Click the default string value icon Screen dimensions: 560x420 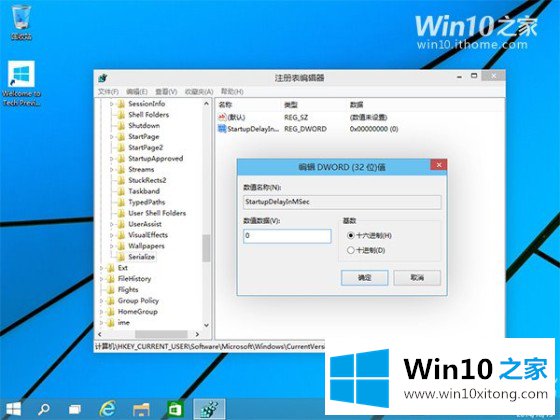[x=222, y=117]
